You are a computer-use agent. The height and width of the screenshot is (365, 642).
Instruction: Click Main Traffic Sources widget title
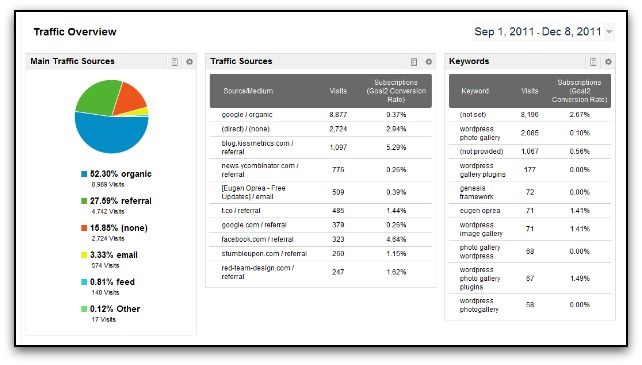click(x=72, y=61)
